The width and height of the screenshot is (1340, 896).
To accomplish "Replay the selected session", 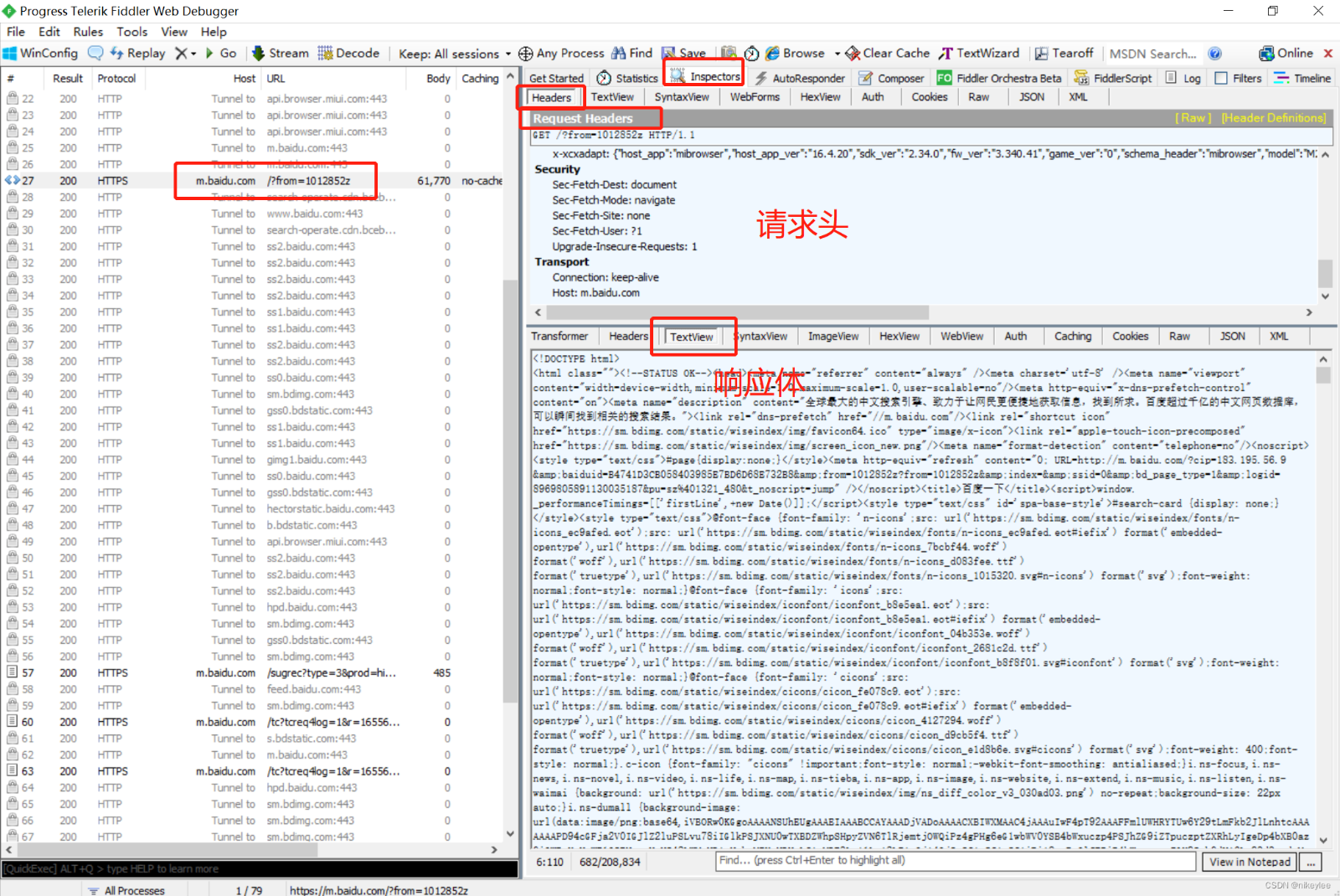I will click(138, 53).
